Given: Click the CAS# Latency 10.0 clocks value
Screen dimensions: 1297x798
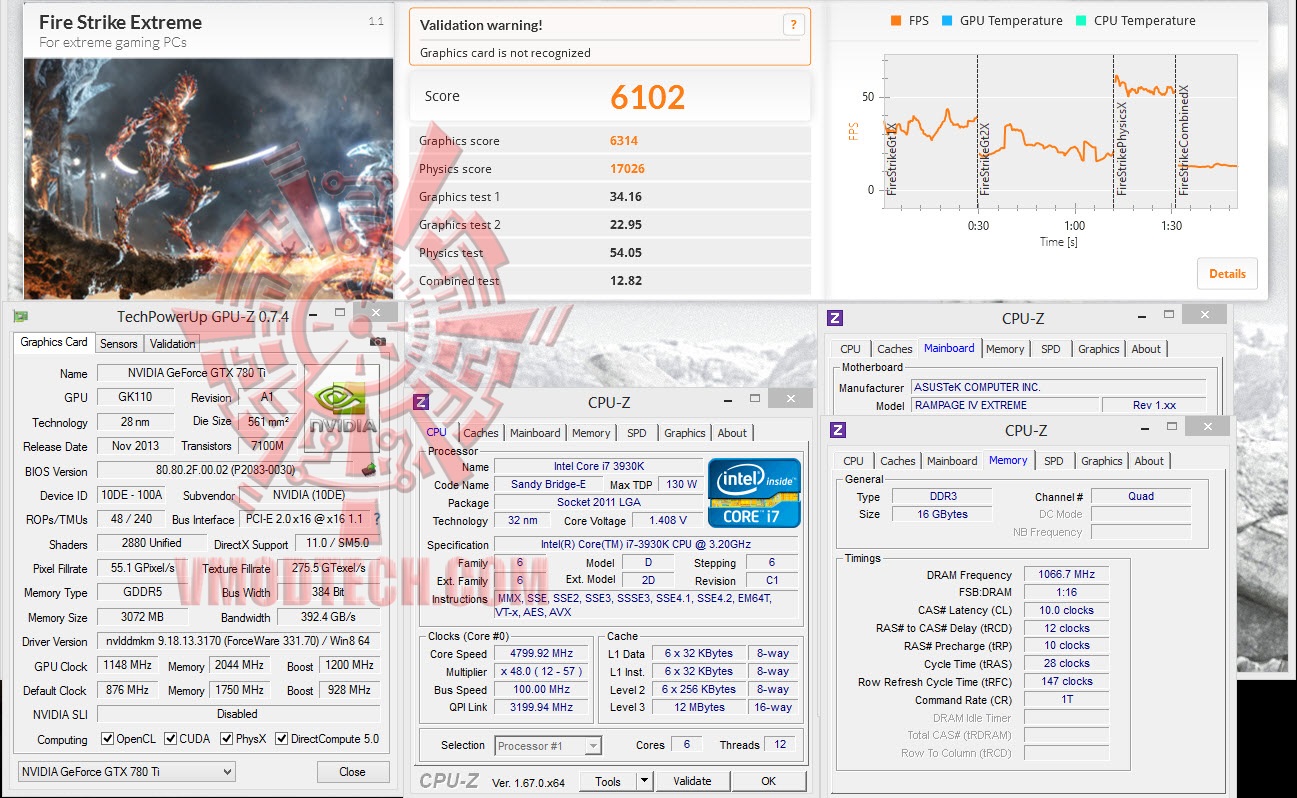Looking at the screenshot, I should [1066, 610].
